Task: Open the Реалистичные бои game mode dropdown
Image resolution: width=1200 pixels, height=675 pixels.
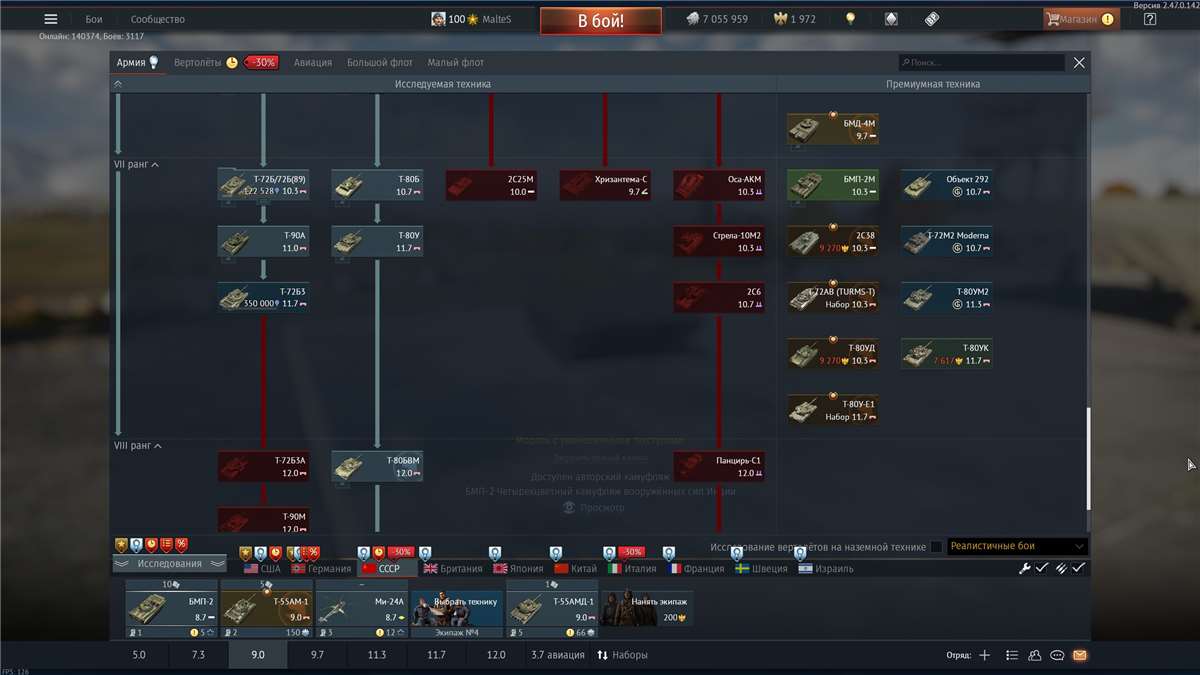Action: click(x=1016, y=547)
